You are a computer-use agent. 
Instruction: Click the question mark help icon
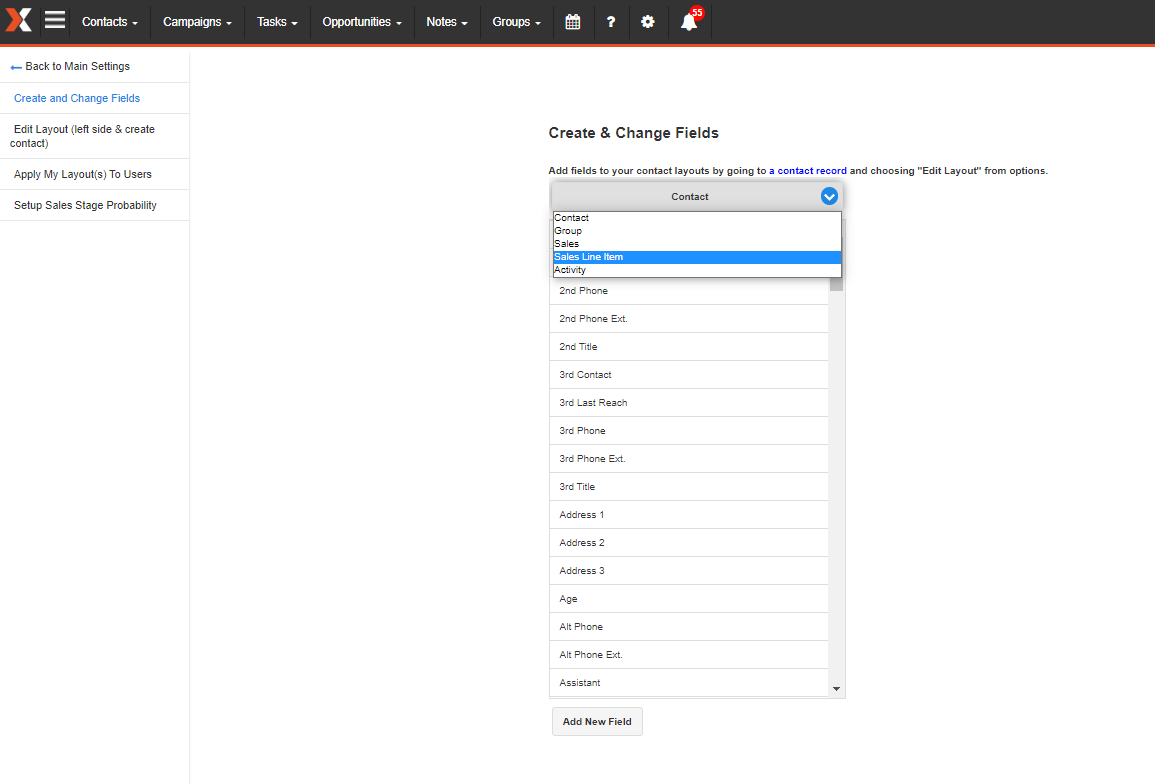pyautogui.click(x=611, y=22)
